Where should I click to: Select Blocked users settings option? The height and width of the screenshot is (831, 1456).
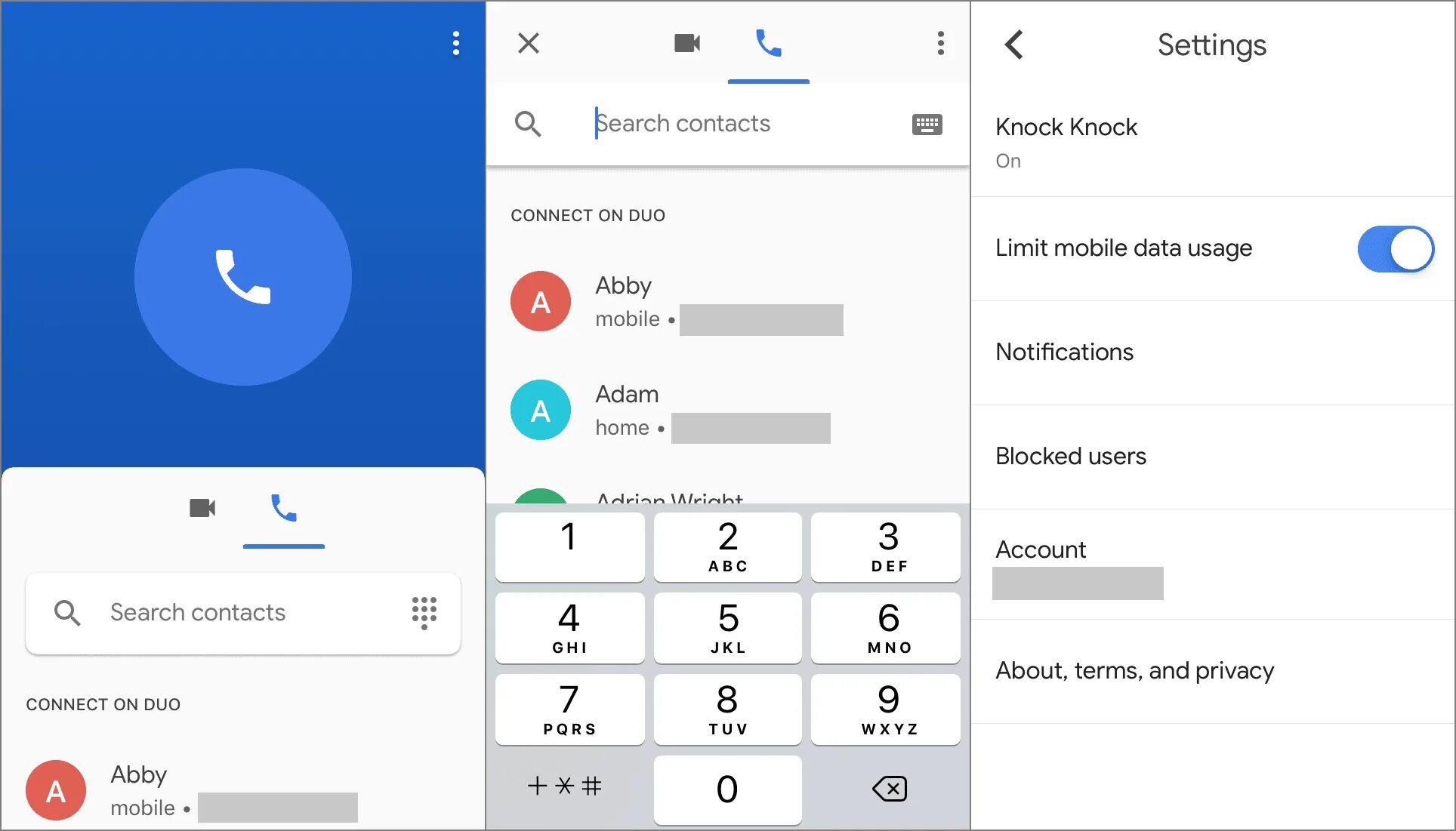point(1072,456)
